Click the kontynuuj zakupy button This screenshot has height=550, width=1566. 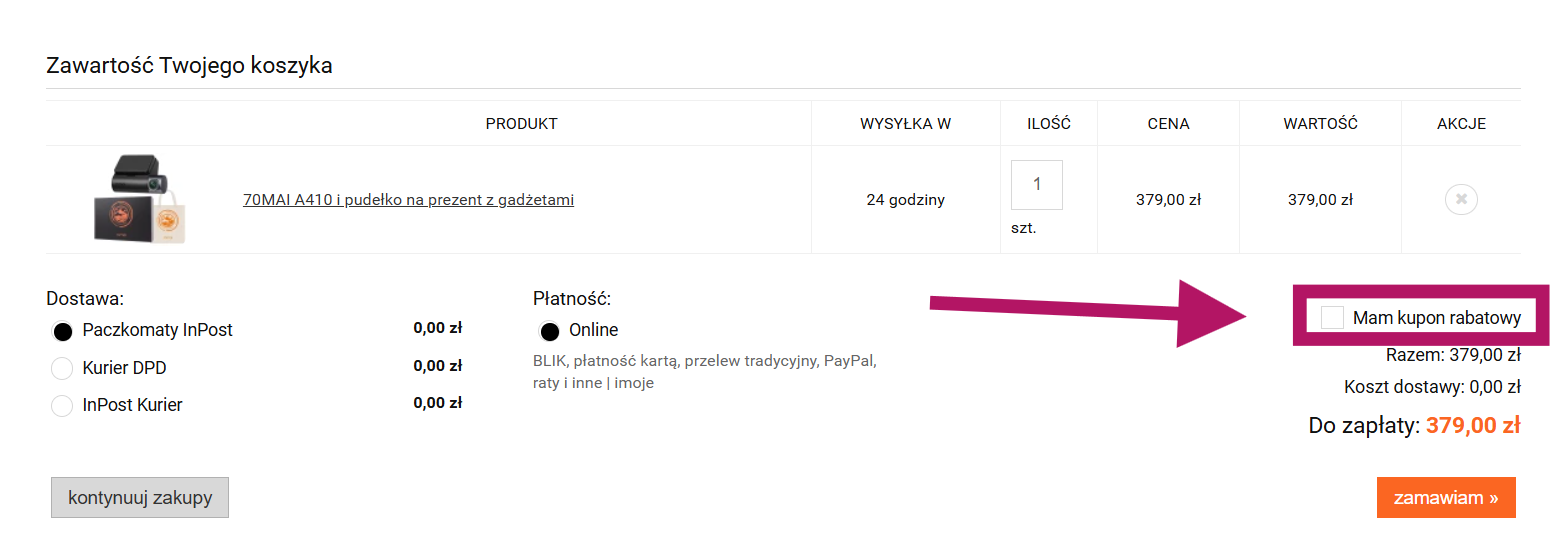tap(140, 497)
